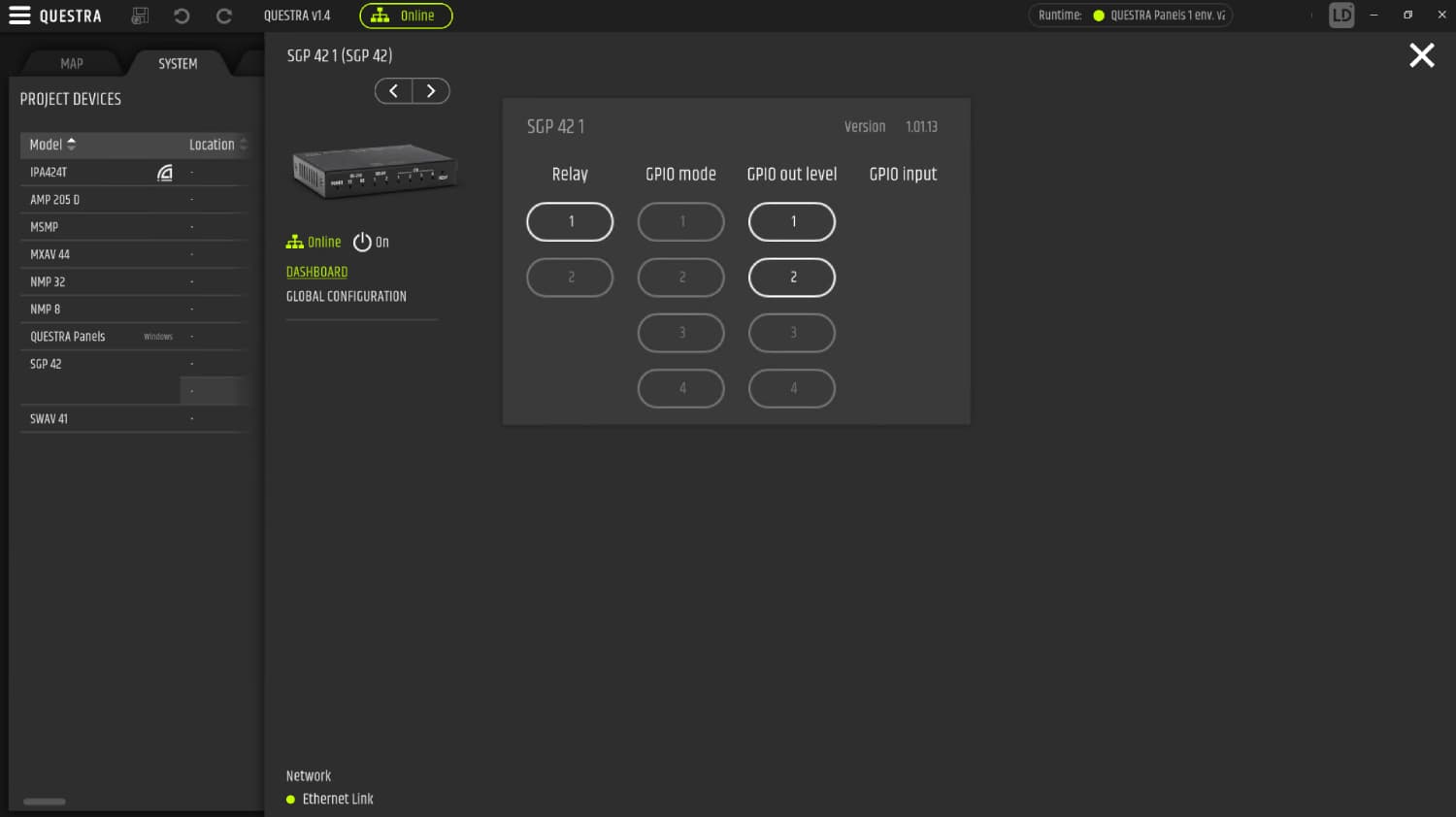This screenshot has height=817, width=1456.
Task: Open the QUESTRA hamburger menu
Action: 19,16
